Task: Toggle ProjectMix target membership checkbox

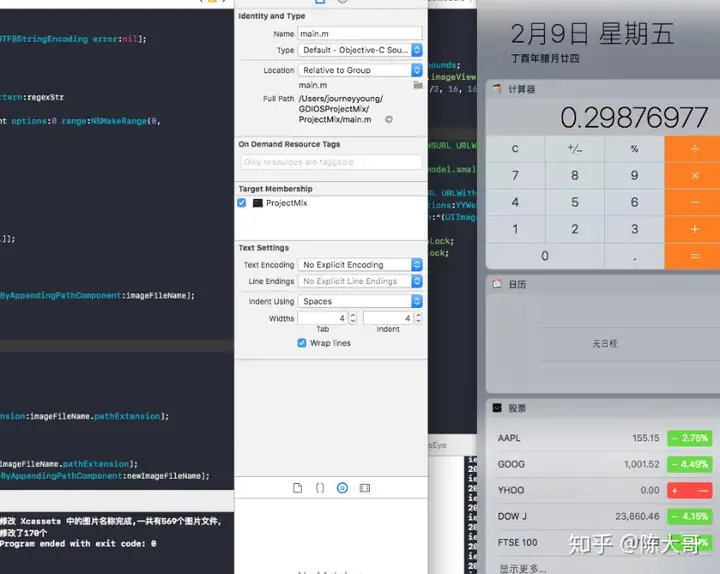Action: click(x=242, y=203)
